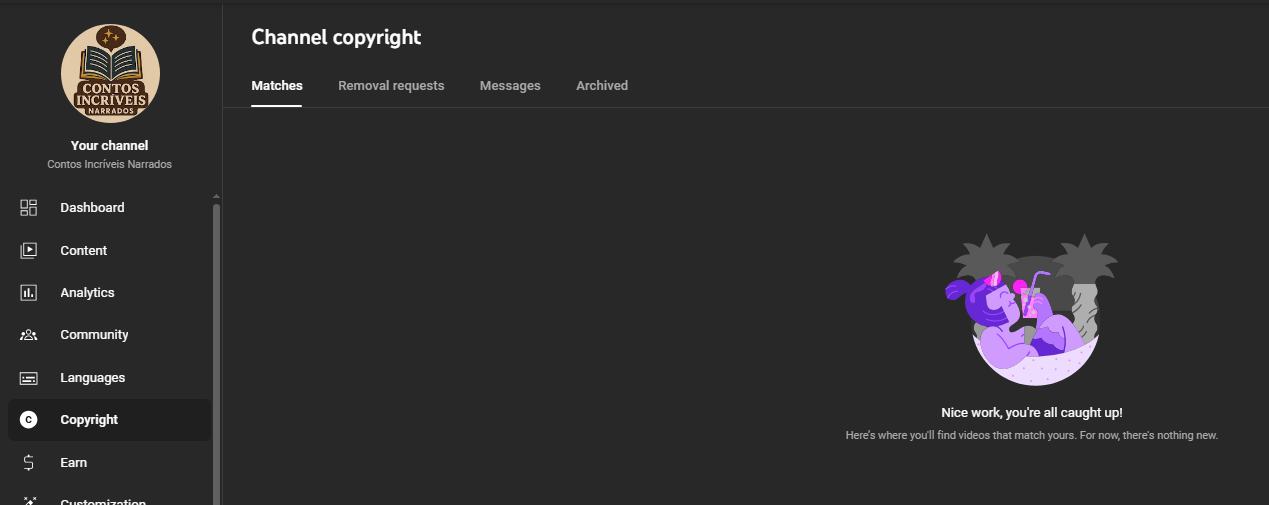Click the Channel copyright page heading
The width and height of the screenshot is (1269, 505).
(x=336, y=38)
